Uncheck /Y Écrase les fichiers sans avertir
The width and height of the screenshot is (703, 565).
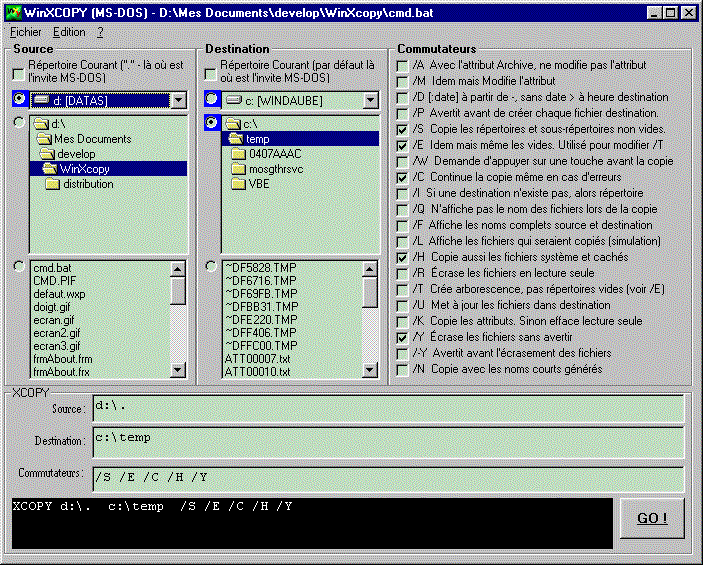coord(402,338)
